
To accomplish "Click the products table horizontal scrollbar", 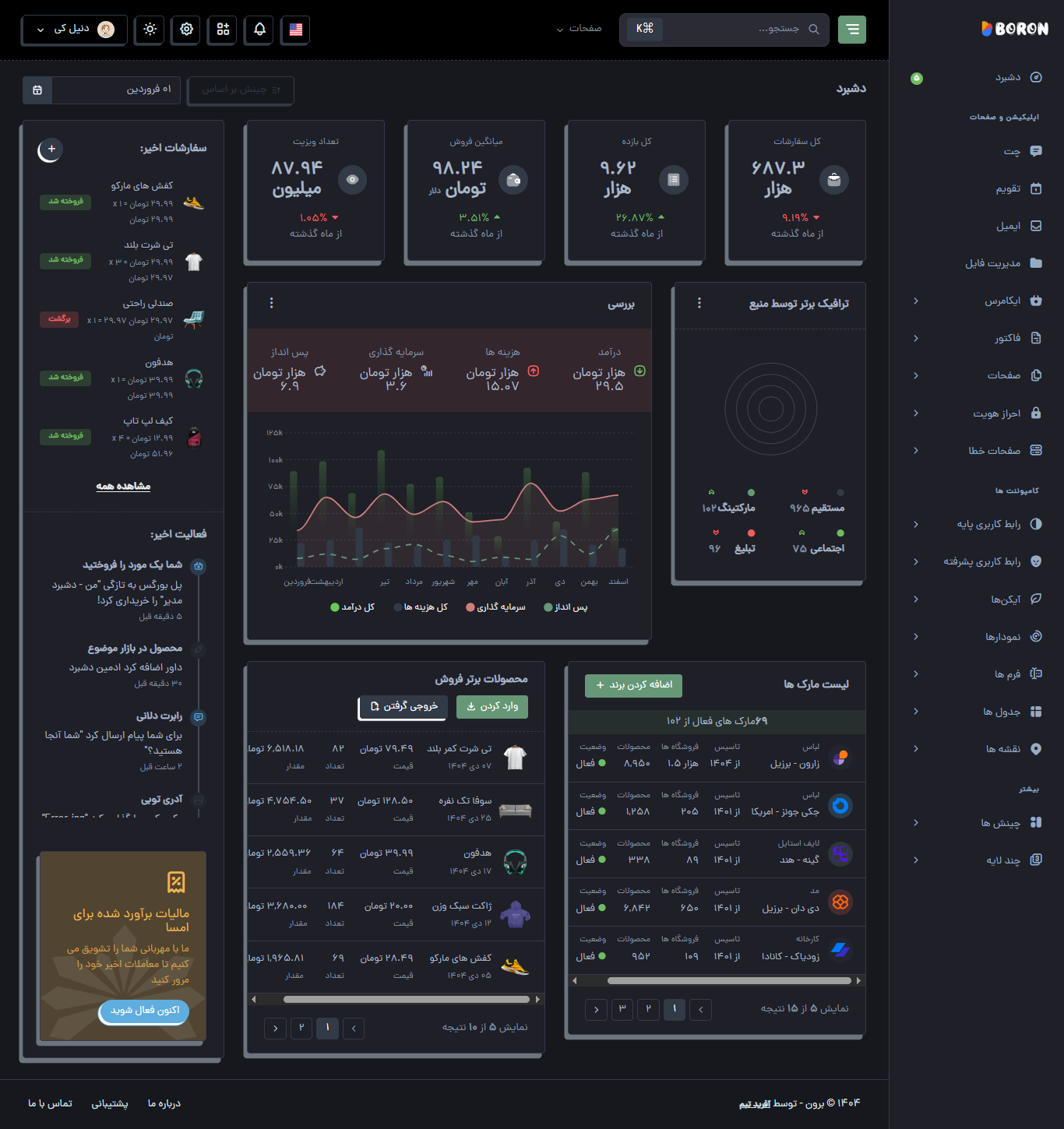I will (x=407, y=999).
